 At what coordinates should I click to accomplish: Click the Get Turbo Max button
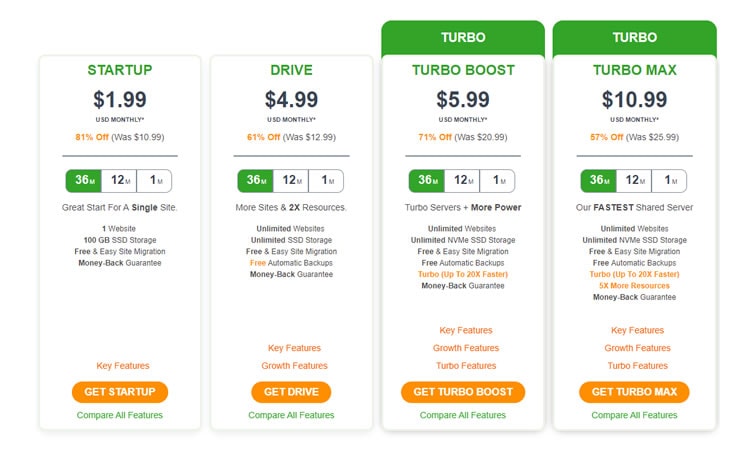[634, 392]
